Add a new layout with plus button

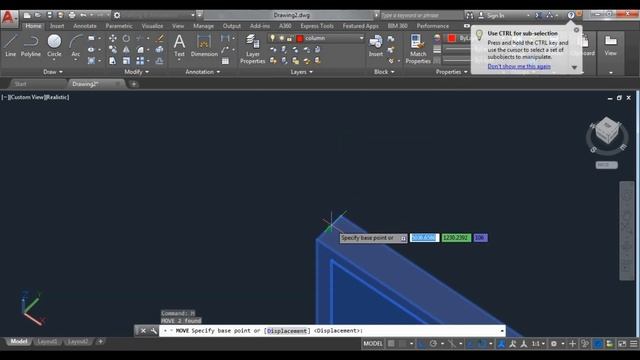pyautogui.click(x=100, y=341)
